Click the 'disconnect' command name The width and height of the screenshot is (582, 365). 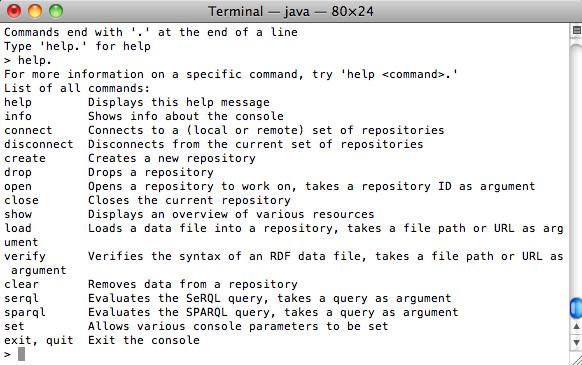(x=39, y=144)
